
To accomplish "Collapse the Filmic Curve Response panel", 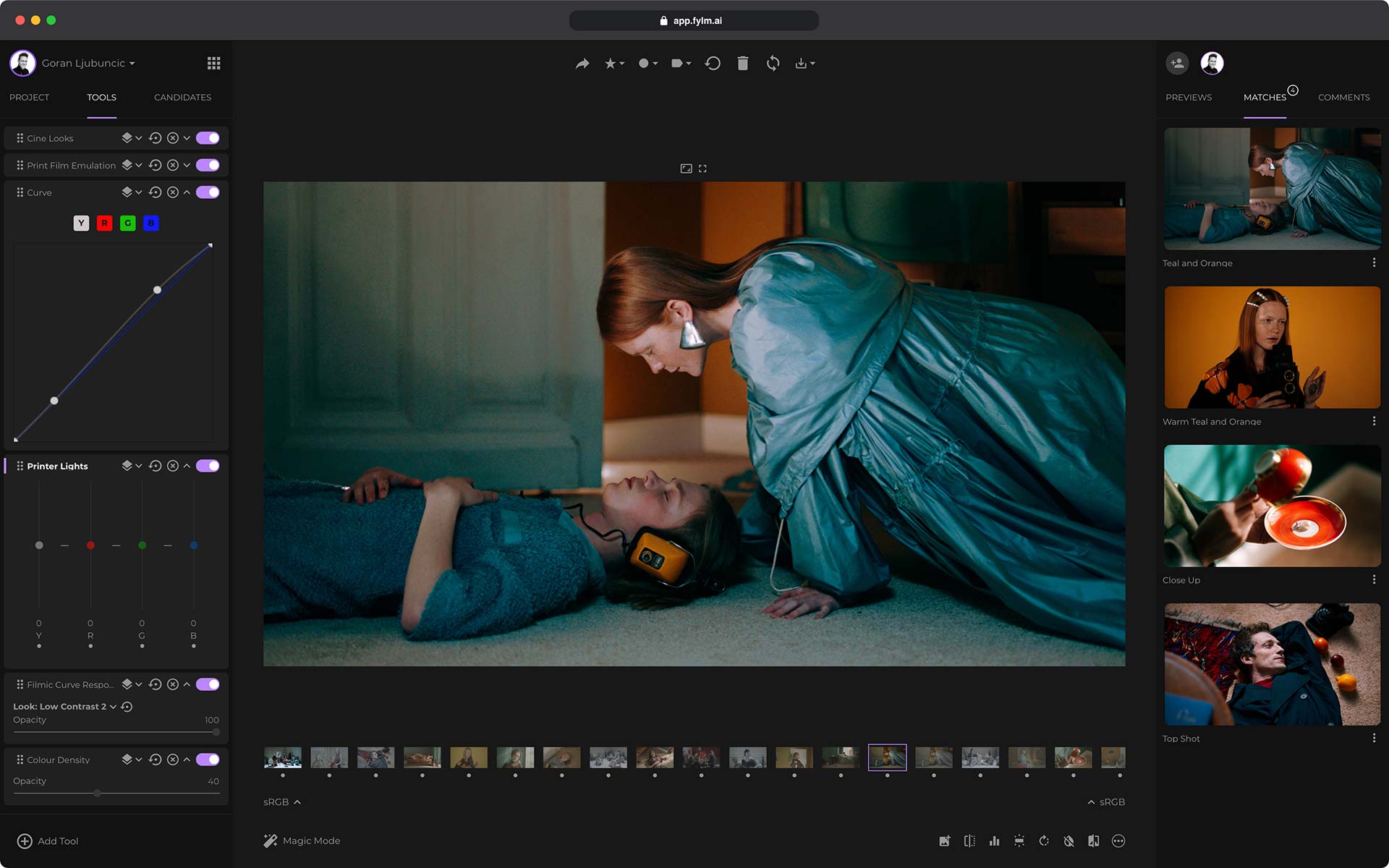I will pyautogui.click(x=187, y=684).
